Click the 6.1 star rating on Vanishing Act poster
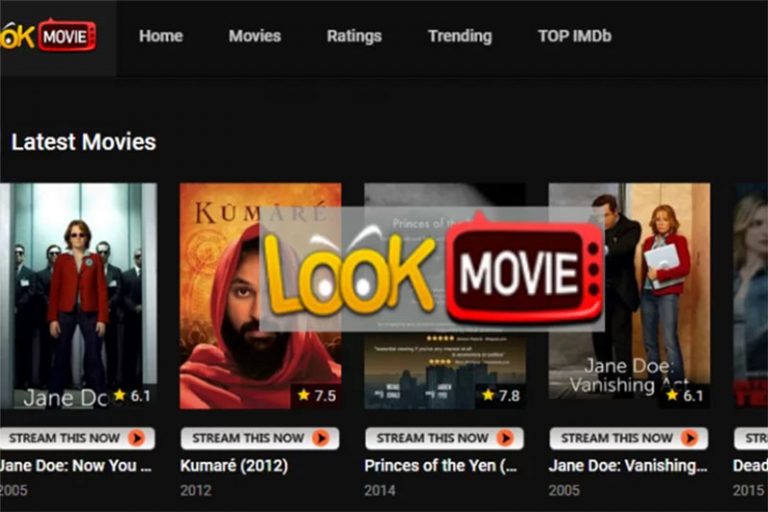 (x=685, y=395)
